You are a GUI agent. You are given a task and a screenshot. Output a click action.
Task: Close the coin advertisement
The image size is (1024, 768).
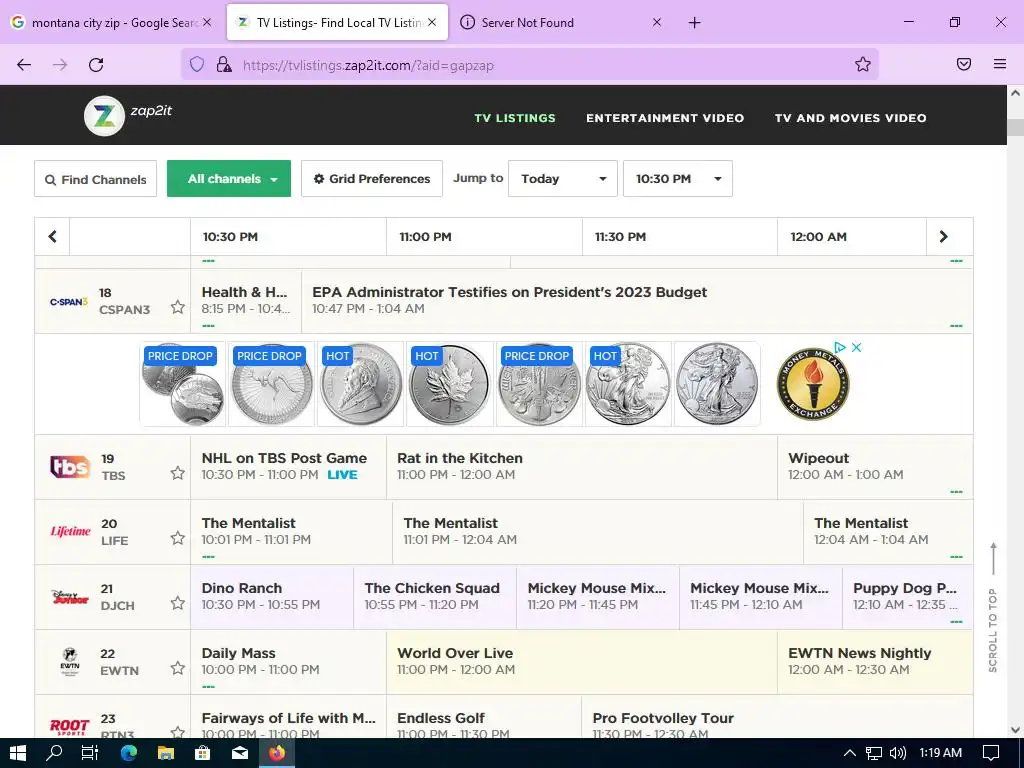pyautogui.click(x=857, y=347)
